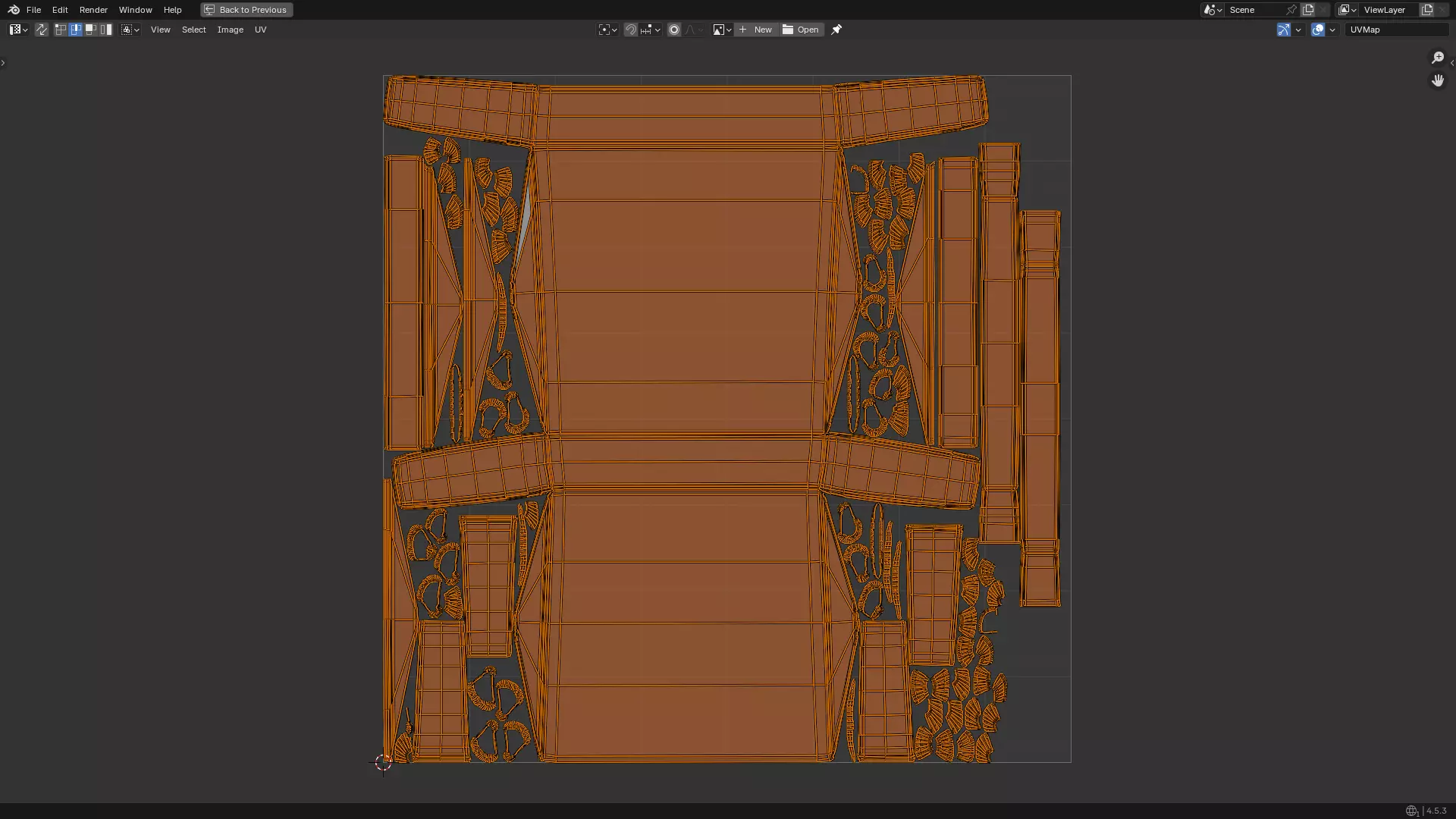Switch to island selection mode

pyautogui.click(x=106, y=30)
